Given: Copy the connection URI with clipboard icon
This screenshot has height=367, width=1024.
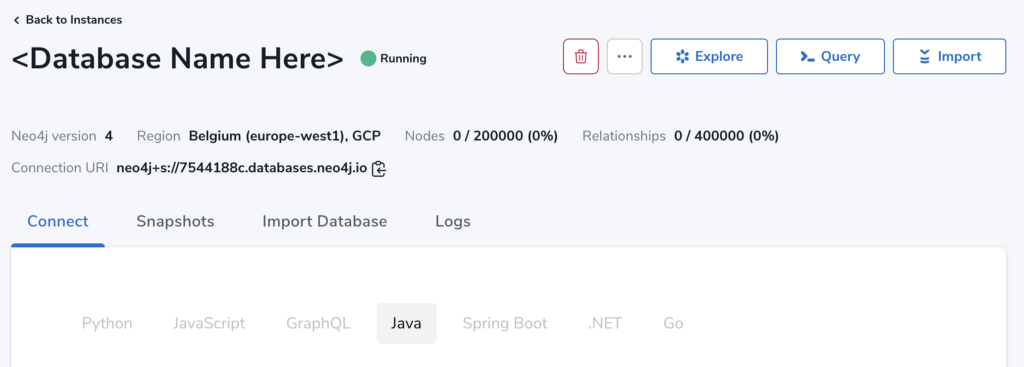Looking at the screenshot, I should click(379, 169).
